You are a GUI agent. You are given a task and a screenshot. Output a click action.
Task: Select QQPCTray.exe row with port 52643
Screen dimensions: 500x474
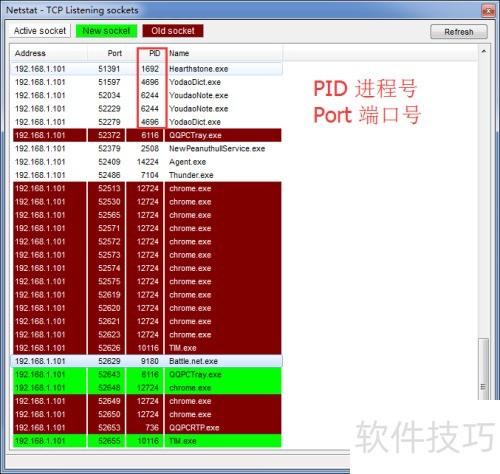(x=147, y=374)
